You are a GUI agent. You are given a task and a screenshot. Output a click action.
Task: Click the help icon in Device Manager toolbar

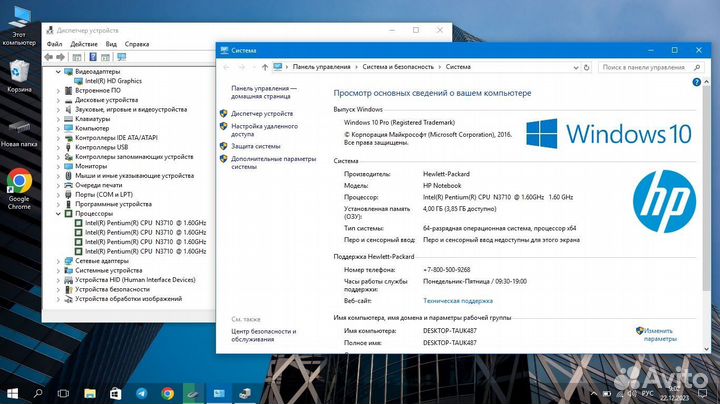[93, 57]
